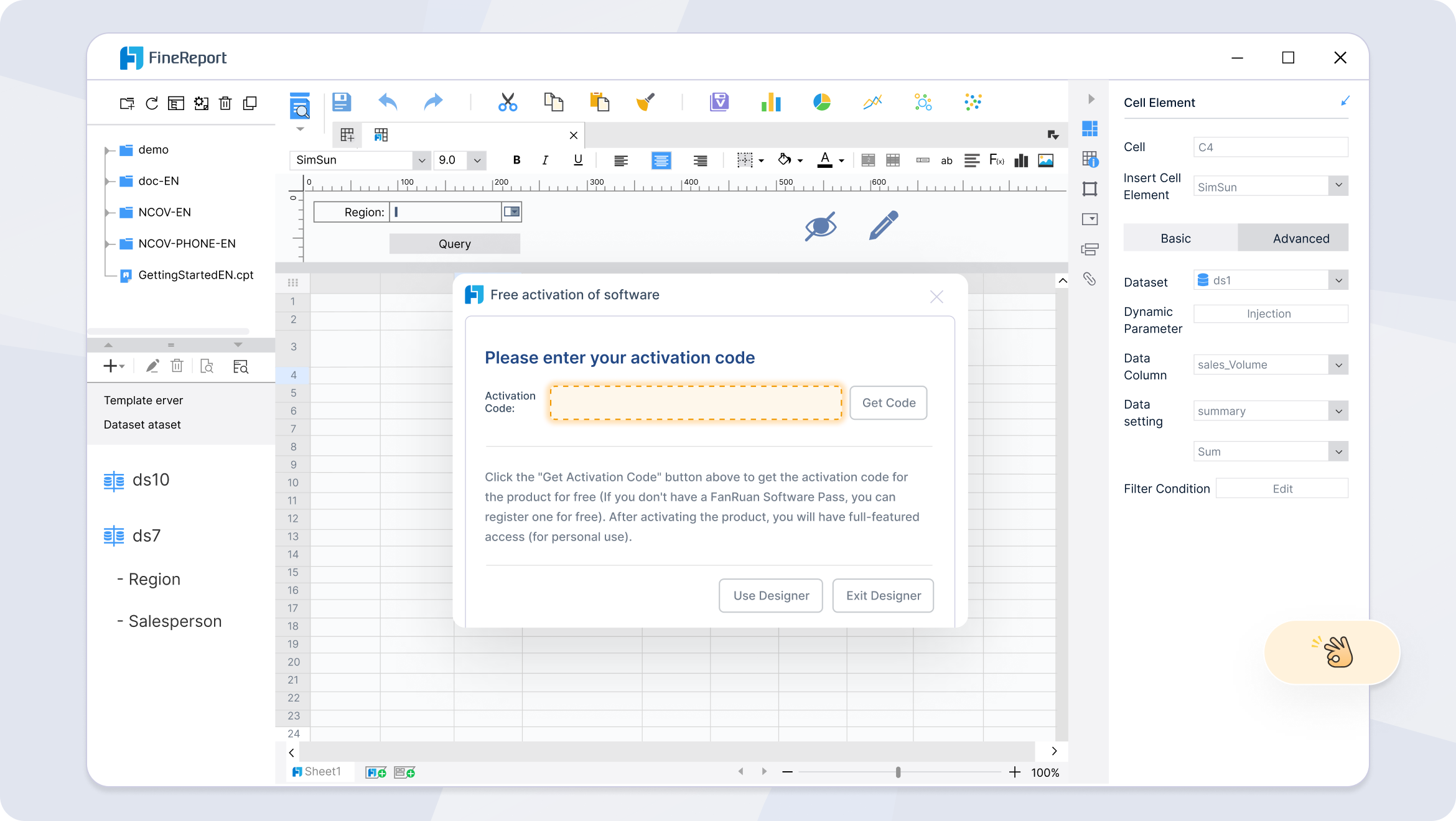
Task: Toggle the hidden eye icon in parameter pane
Action: tap(821, 225)
